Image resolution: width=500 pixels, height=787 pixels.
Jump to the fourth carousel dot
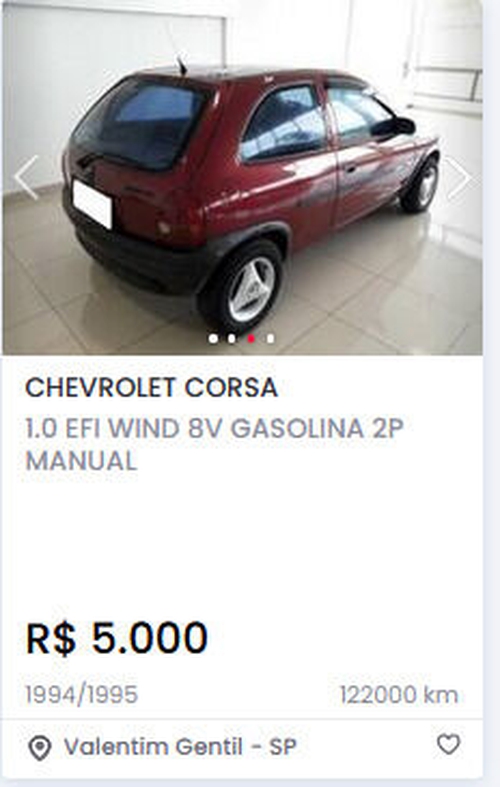coord(270,339)
